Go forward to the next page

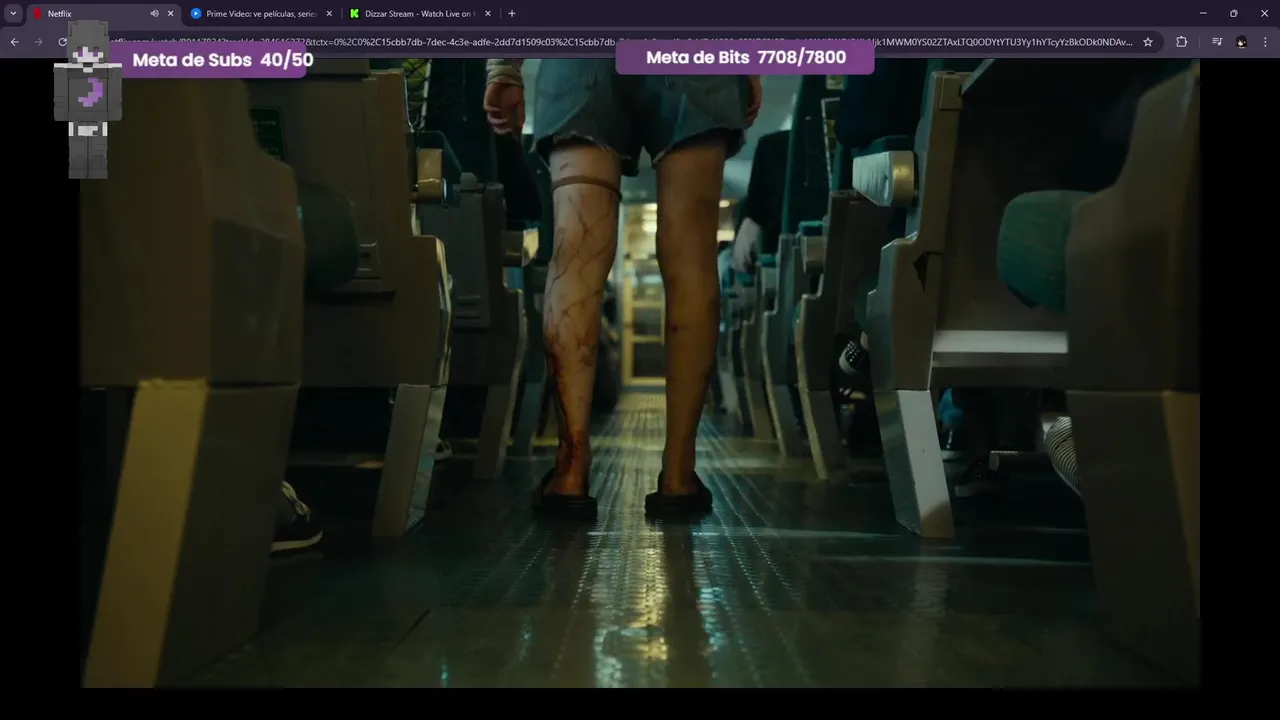(38, 42)
